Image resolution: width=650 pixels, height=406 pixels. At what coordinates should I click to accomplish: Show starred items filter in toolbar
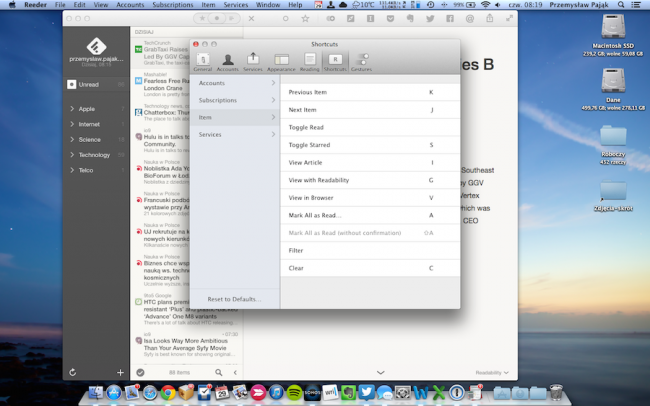click(x=202, y=18)
